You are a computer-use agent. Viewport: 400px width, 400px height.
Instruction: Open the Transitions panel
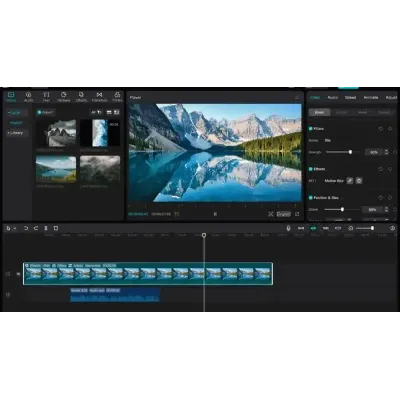tap(99, 97)
